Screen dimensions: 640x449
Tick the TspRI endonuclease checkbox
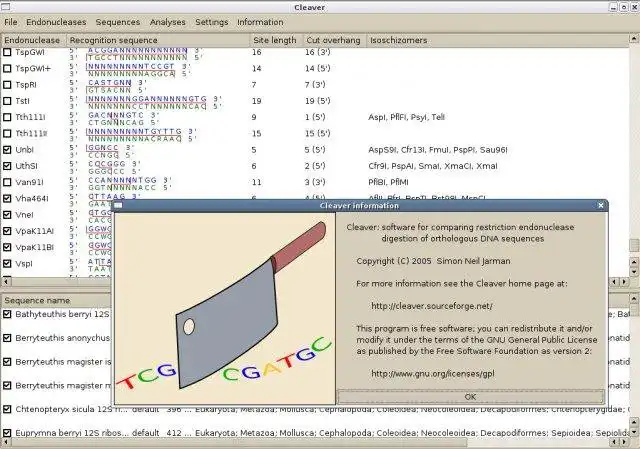[x=7, y=85]
